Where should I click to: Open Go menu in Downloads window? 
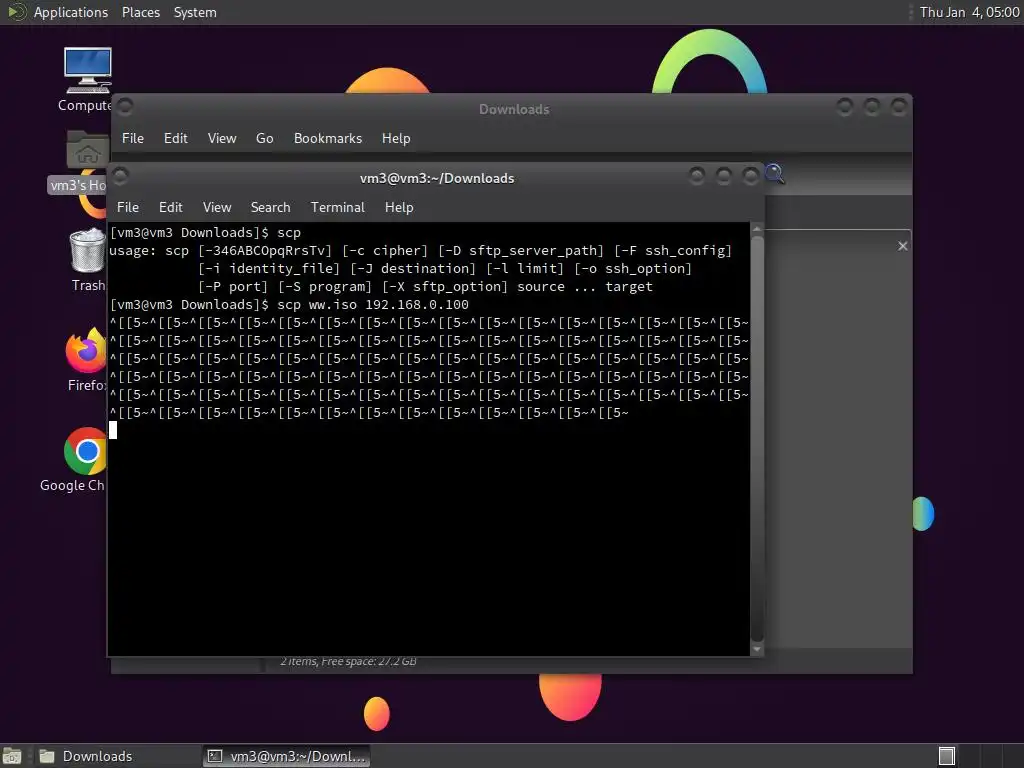pos(264,138)
